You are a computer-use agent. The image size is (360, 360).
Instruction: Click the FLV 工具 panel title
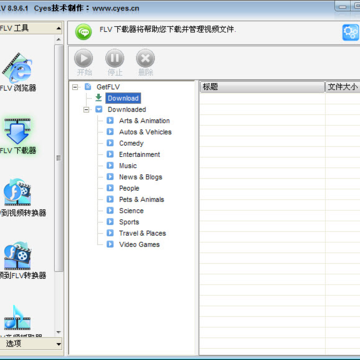14,28
